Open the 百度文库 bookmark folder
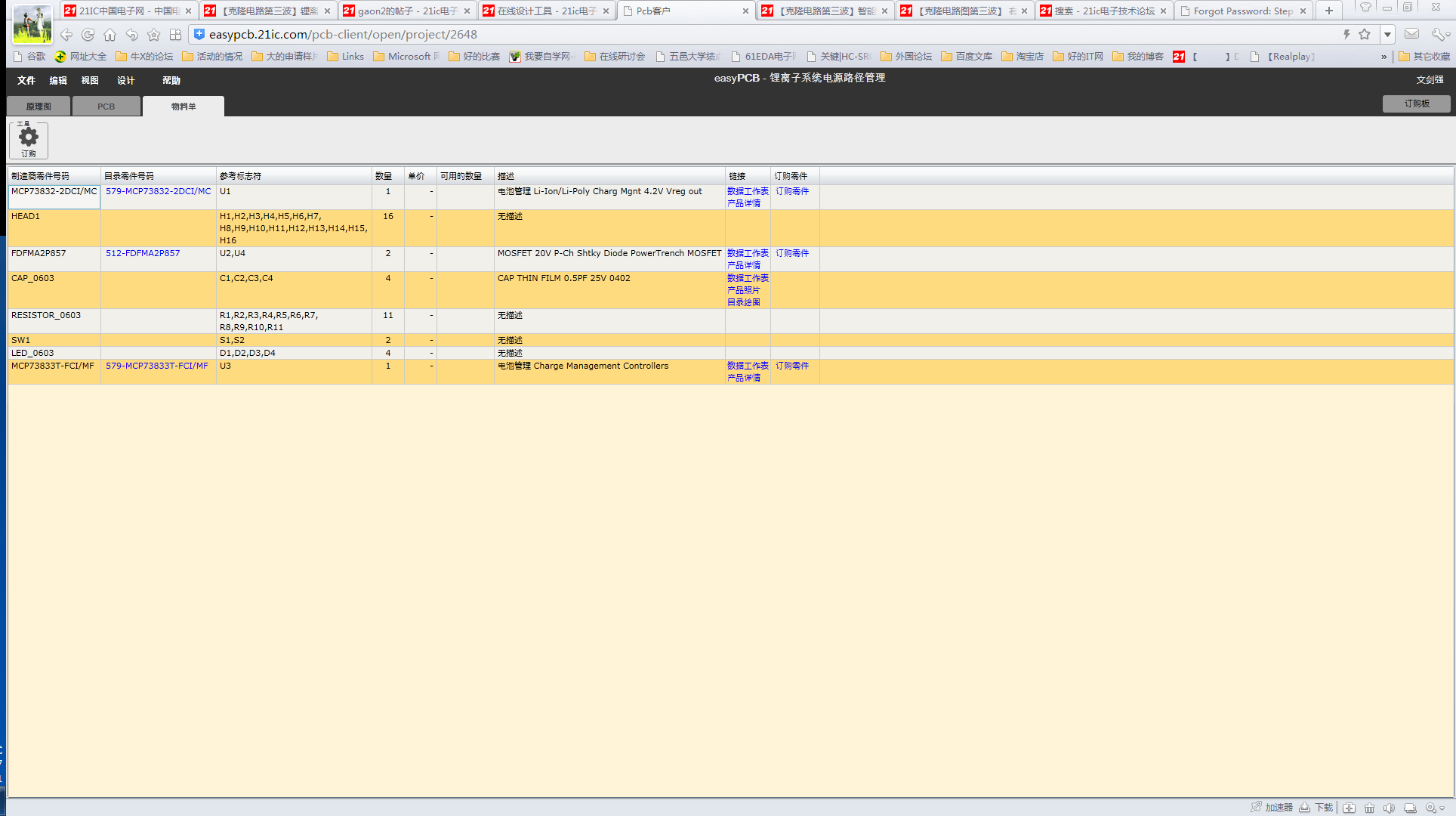 967,57
